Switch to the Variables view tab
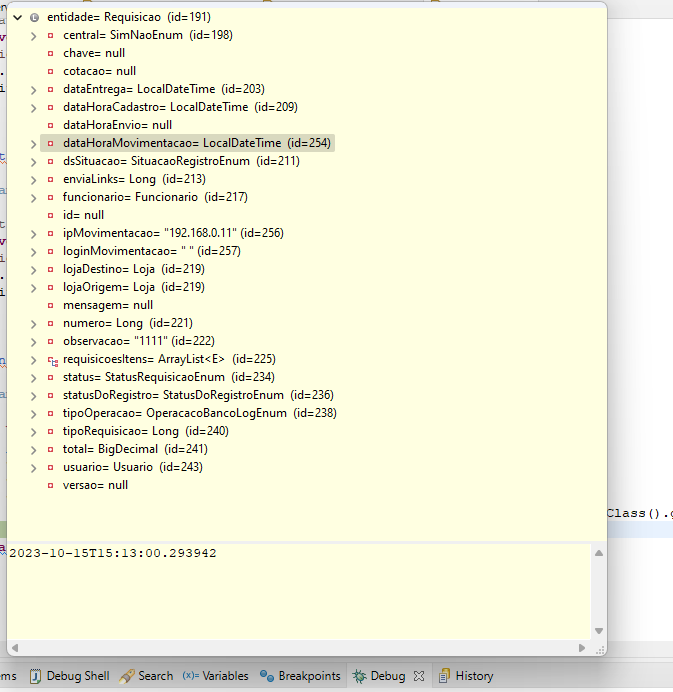Viewport: 673px width, 692px height. coord(215,676)
